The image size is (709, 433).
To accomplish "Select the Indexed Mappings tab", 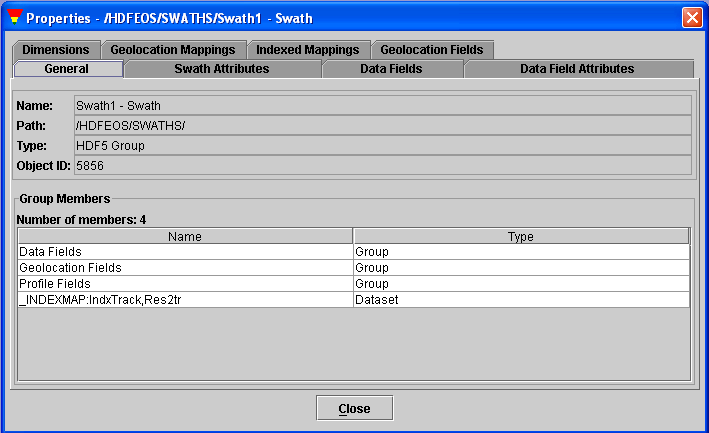I will (x=307, y=49).
